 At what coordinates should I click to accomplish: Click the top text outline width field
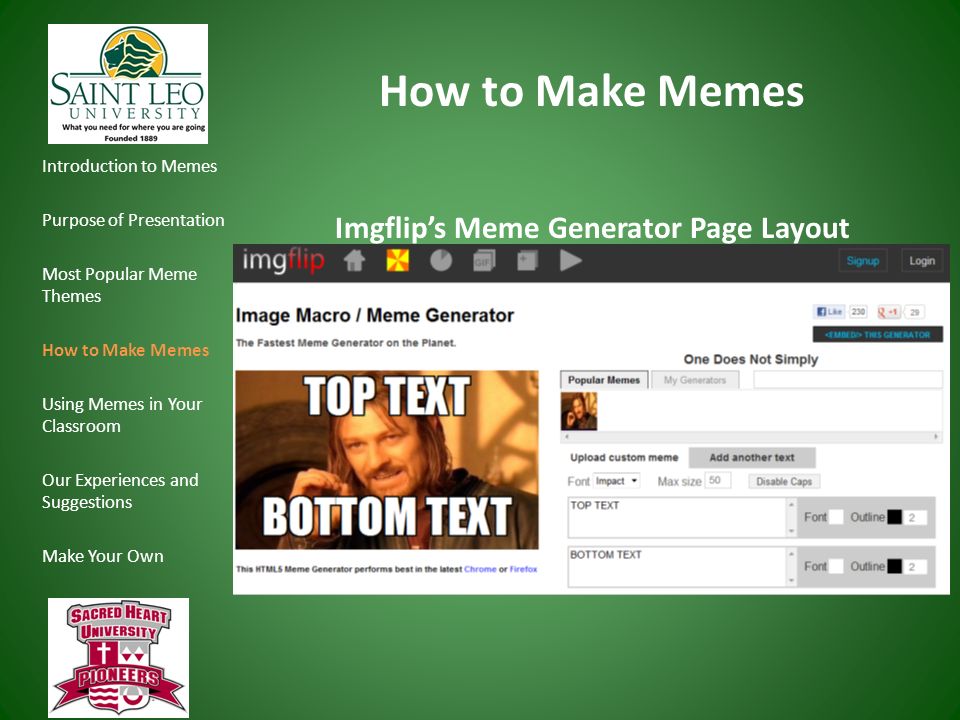pyautogui.click(x=917, y=517)
